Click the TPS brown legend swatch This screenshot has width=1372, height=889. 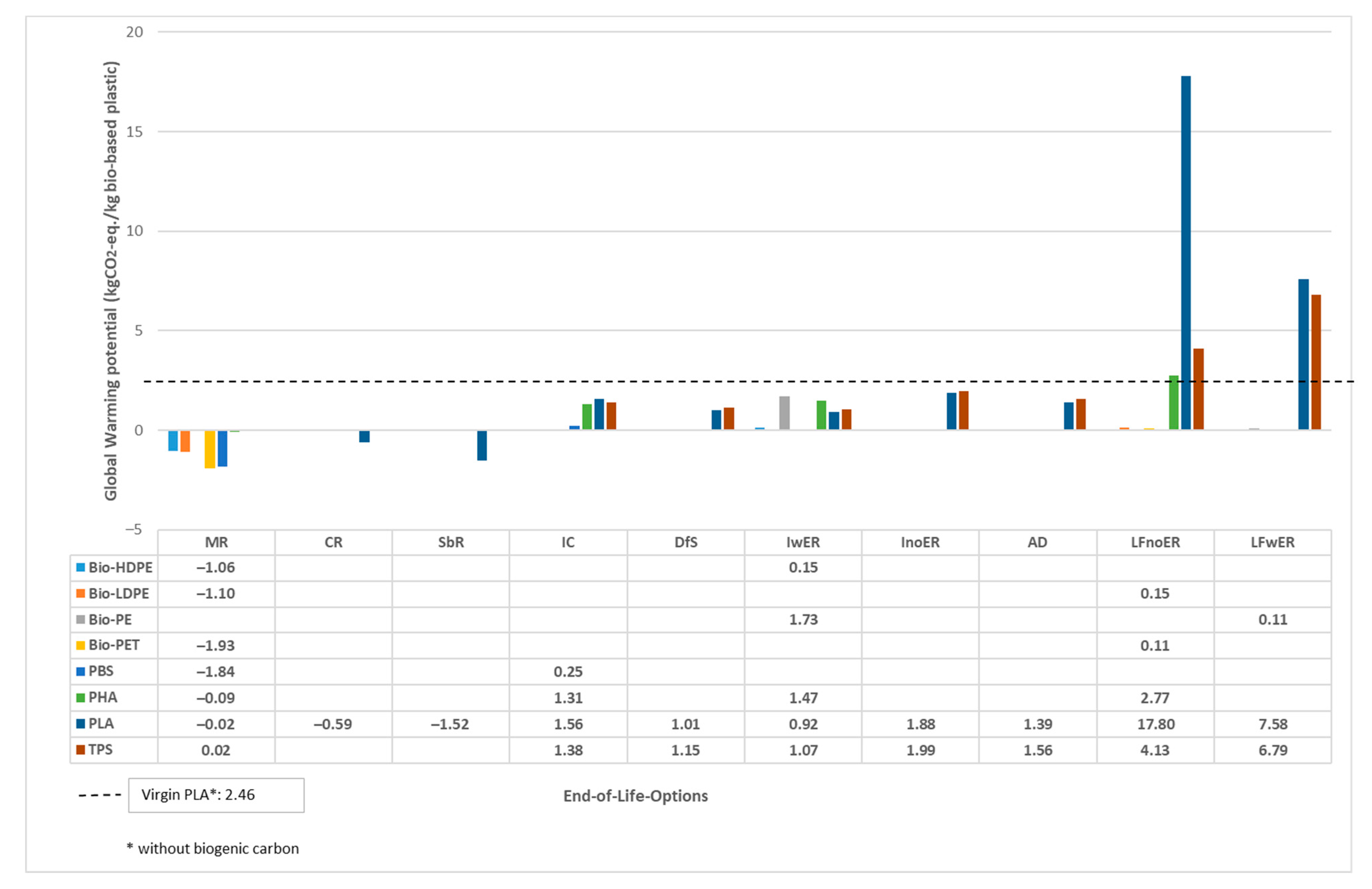click(81, 749)
